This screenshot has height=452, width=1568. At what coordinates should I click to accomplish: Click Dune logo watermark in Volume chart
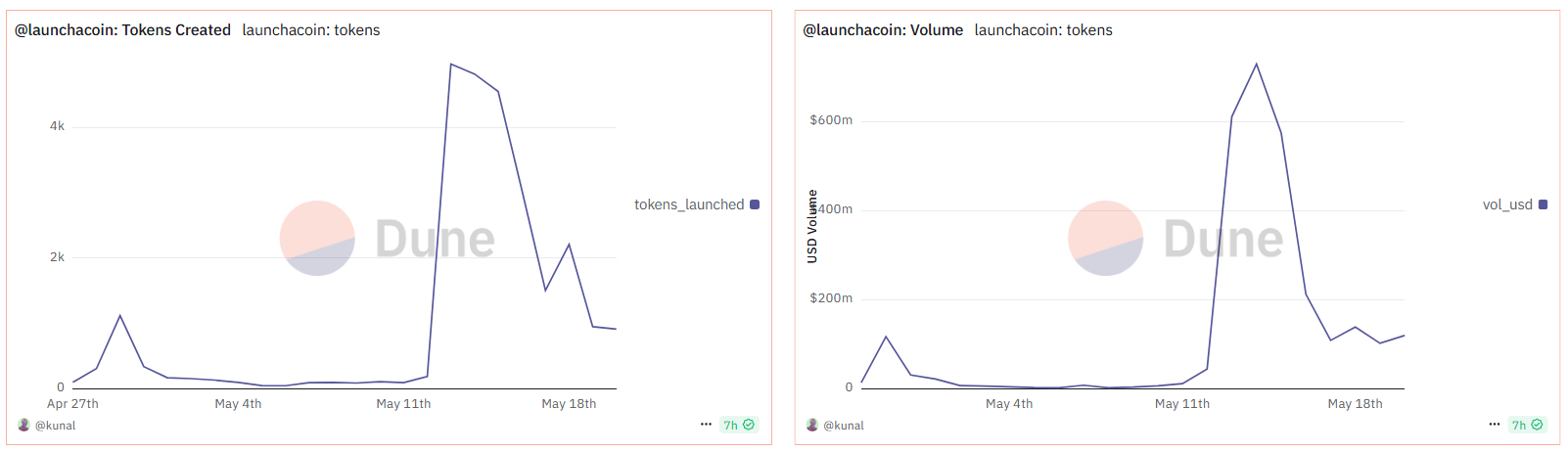click(x=1105, y=238)
